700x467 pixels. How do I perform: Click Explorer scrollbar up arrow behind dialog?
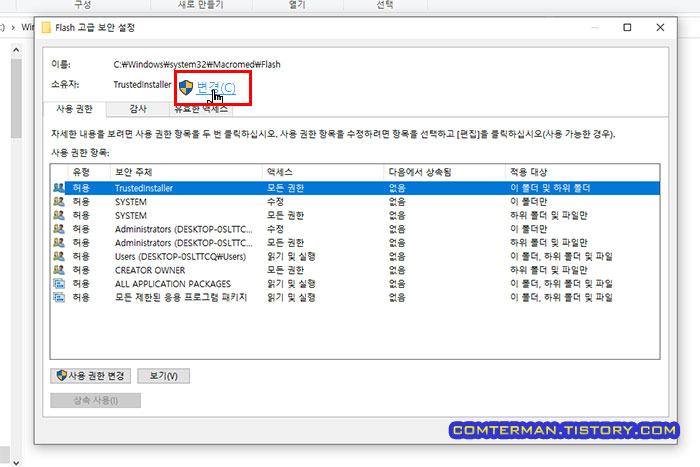click(x=16, y=50)
